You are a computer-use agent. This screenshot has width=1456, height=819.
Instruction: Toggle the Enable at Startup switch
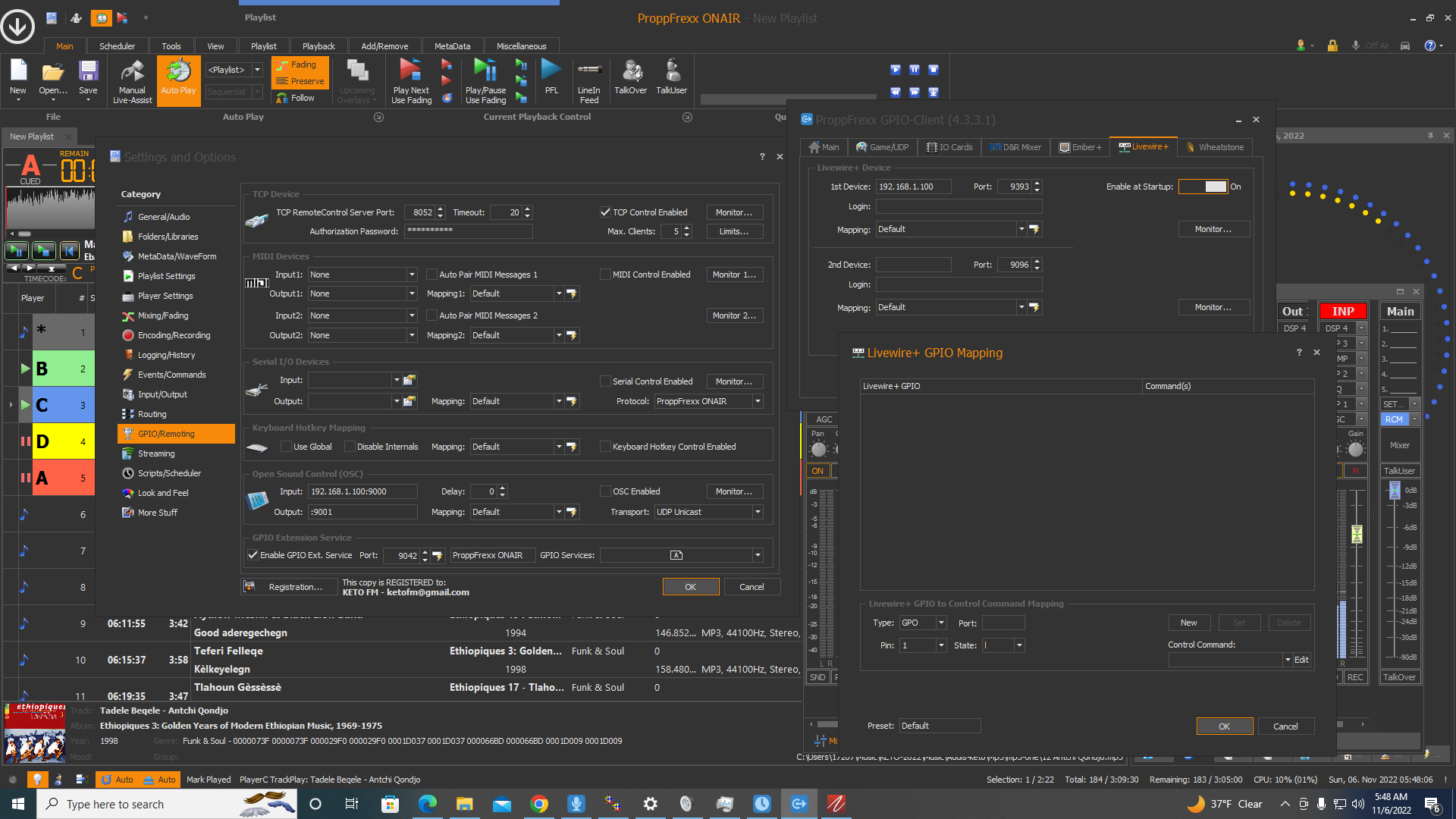[x=1203, y=187]
